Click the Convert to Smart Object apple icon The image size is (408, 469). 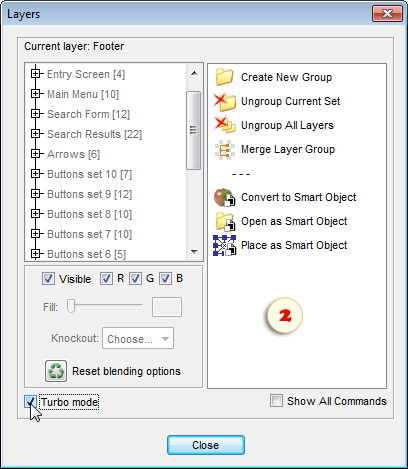(224, 197)
